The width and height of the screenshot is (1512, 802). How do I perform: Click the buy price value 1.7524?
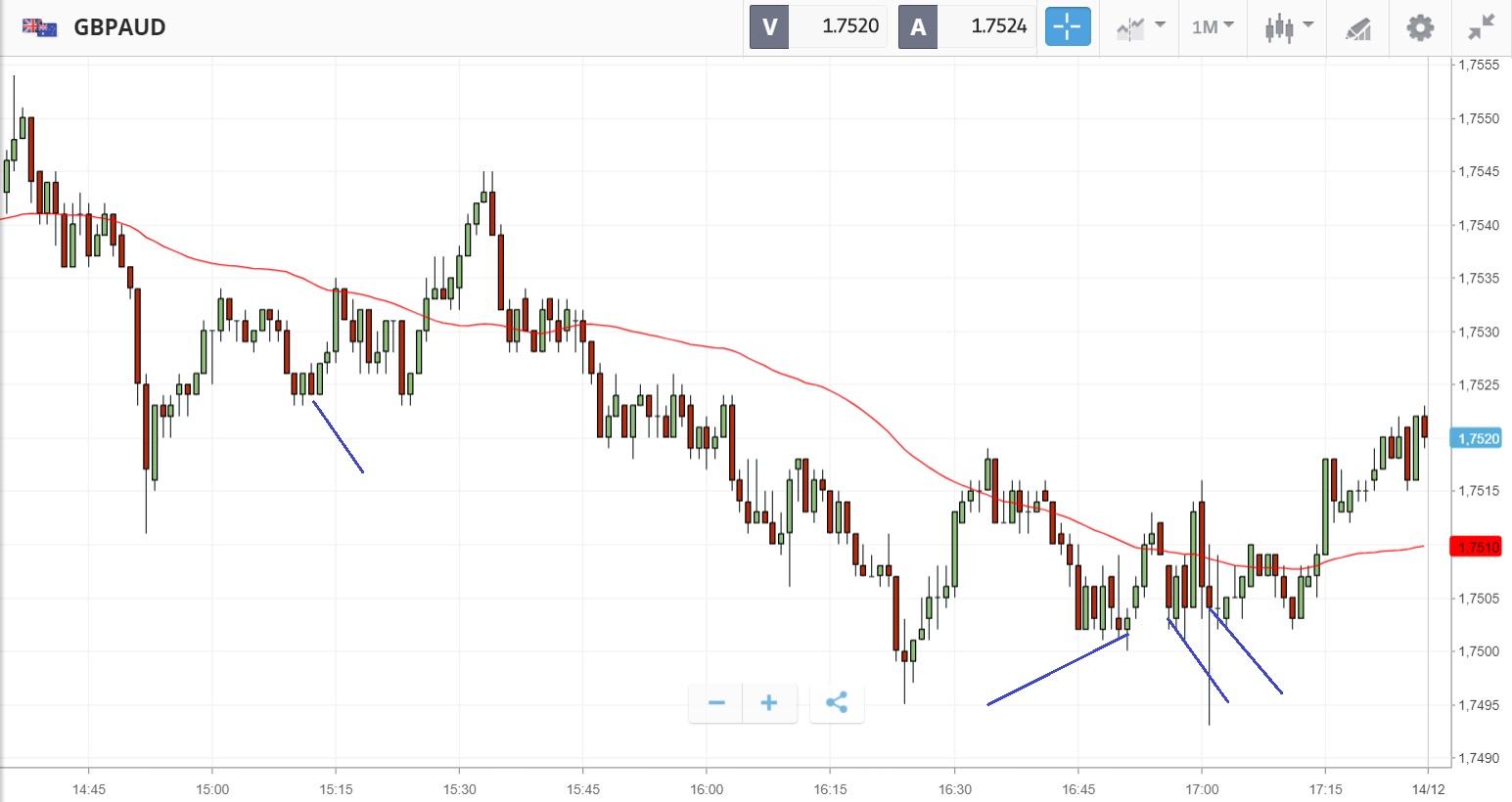pyautogui.click(x=998, y=26)
